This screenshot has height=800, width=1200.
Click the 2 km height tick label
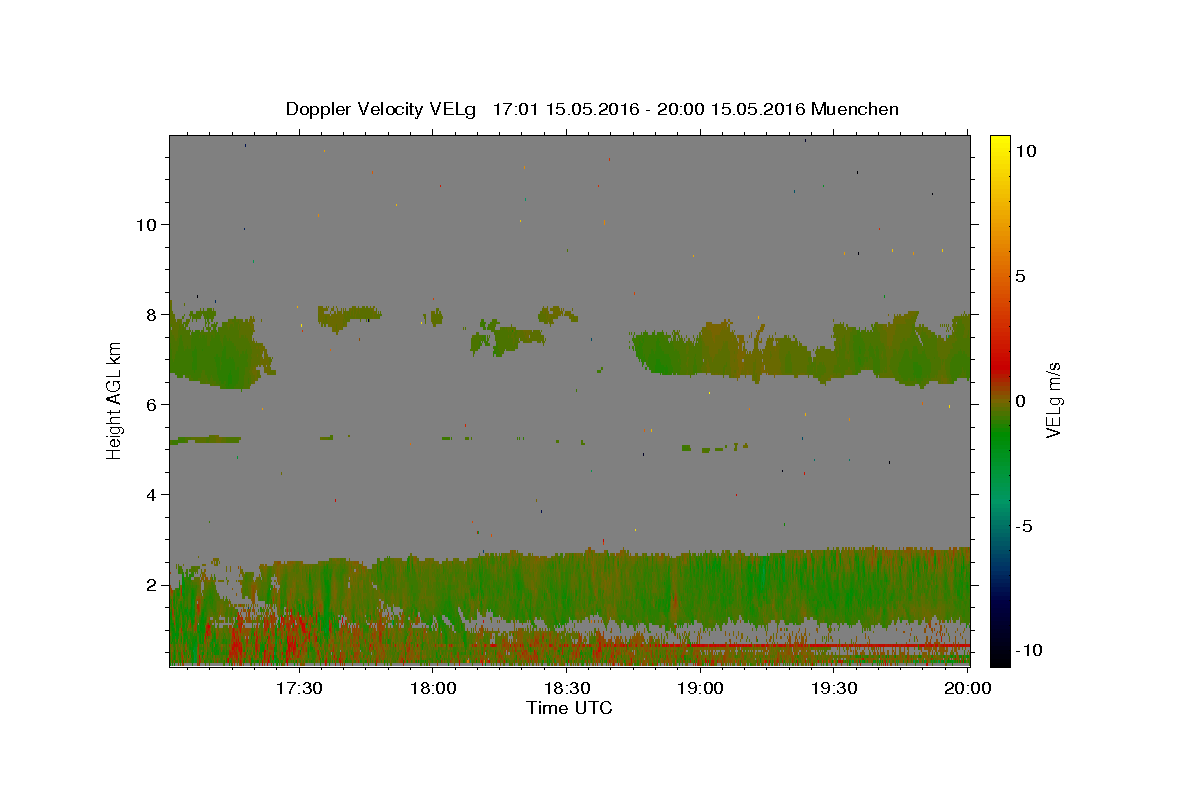click(x=149, y=585)
